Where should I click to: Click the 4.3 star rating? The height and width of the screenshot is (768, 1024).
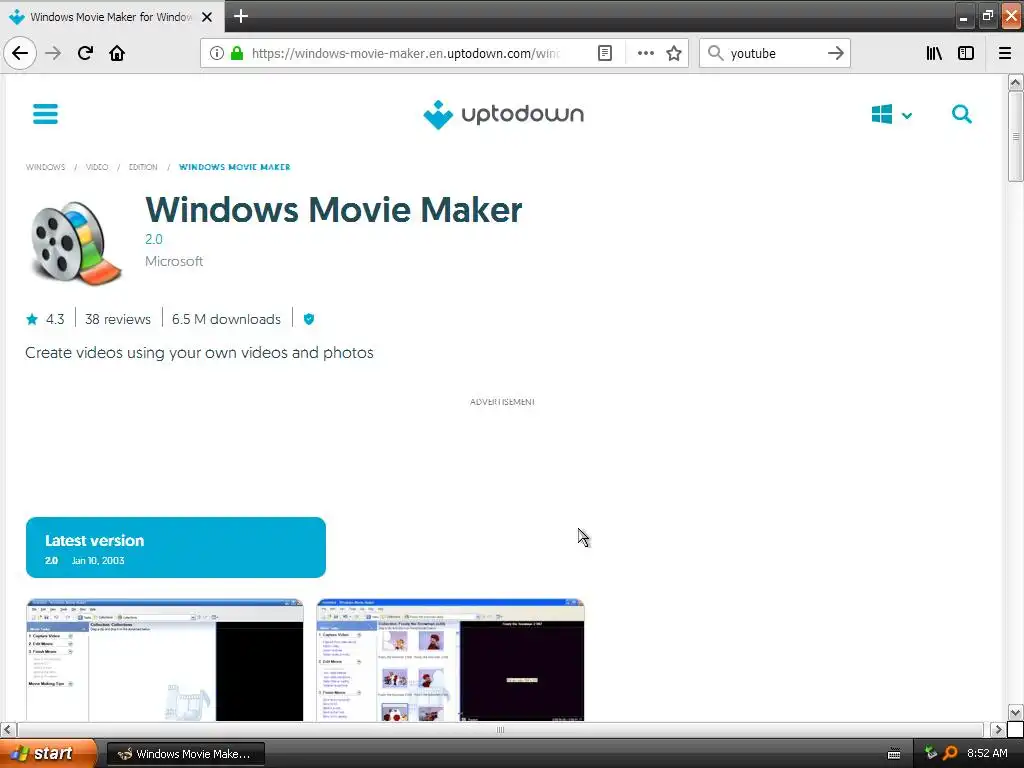coord(45,319)
